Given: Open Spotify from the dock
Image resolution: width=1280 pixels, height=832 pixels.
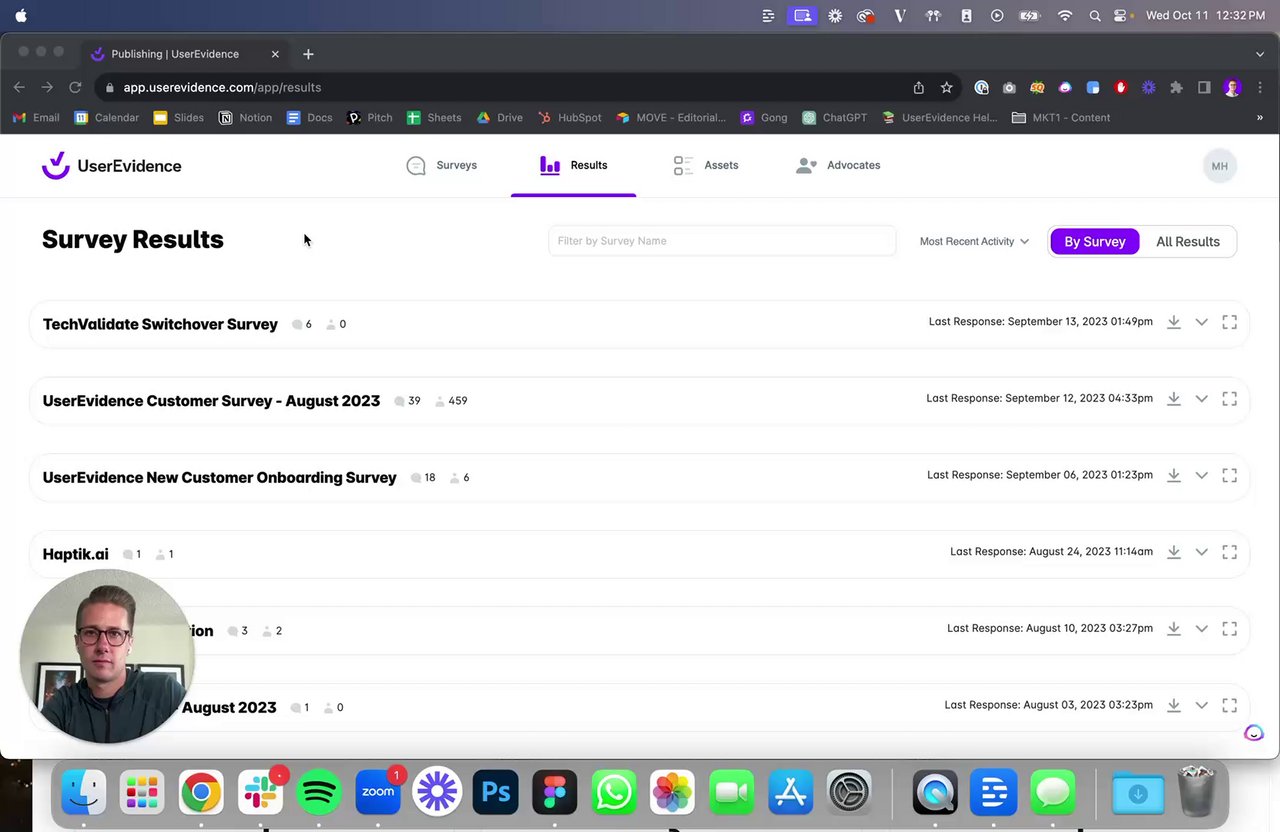Looking at the screenshot, I should 319,793.
